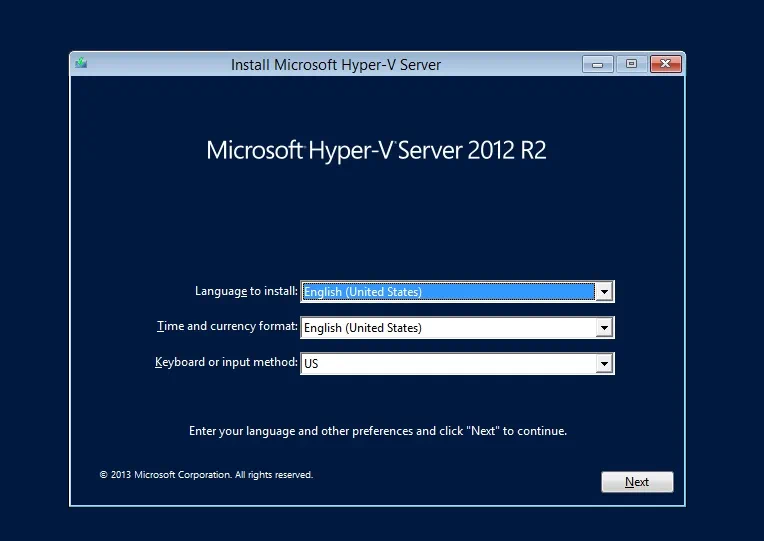Viewport: 764px width, 541px height.
Task: Expand the Keyboard or input method dropdown arrow
Action: point(603,364)
